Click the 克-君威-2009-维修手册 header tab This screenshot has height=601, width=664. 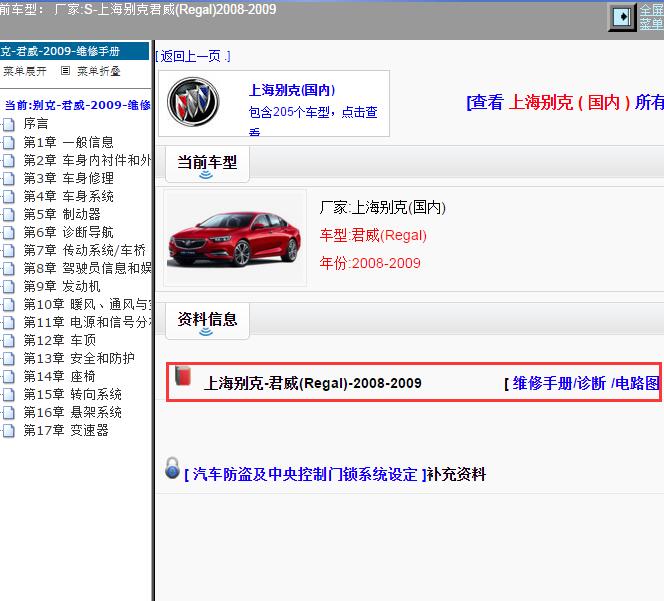(x=74, y=51)
